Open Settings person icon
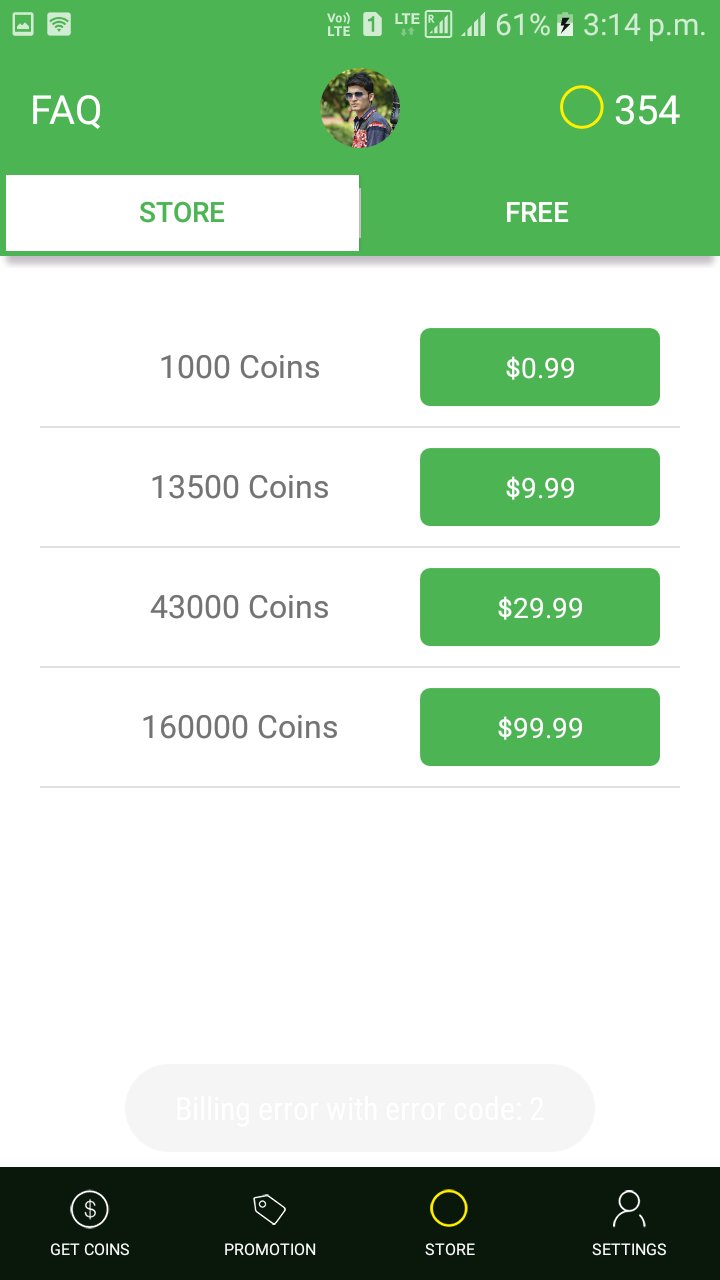 click(x=629, y=1210)
